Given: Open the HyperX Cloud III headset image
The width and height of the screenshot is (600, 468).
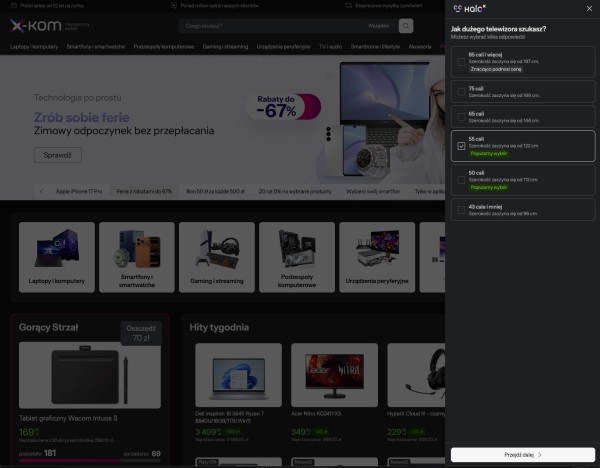Looking at the screenshot, I should coord(416,375).
